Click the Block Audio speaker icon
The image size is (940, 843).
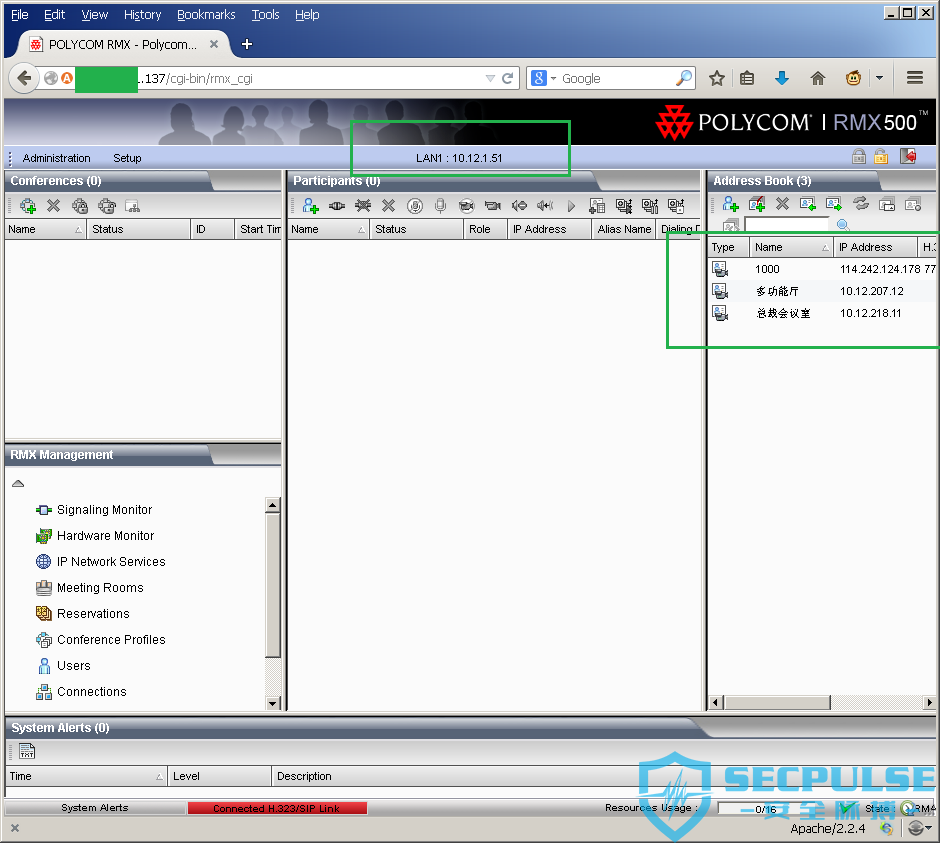coord(519,206)
